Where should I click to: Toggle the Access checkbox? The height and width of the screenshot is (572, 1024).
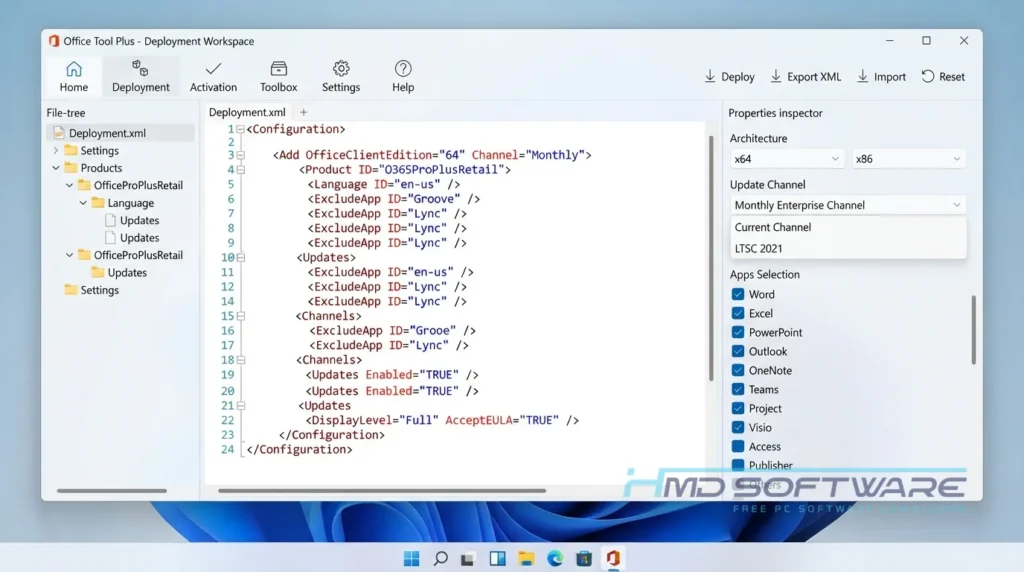click(738, 447)
